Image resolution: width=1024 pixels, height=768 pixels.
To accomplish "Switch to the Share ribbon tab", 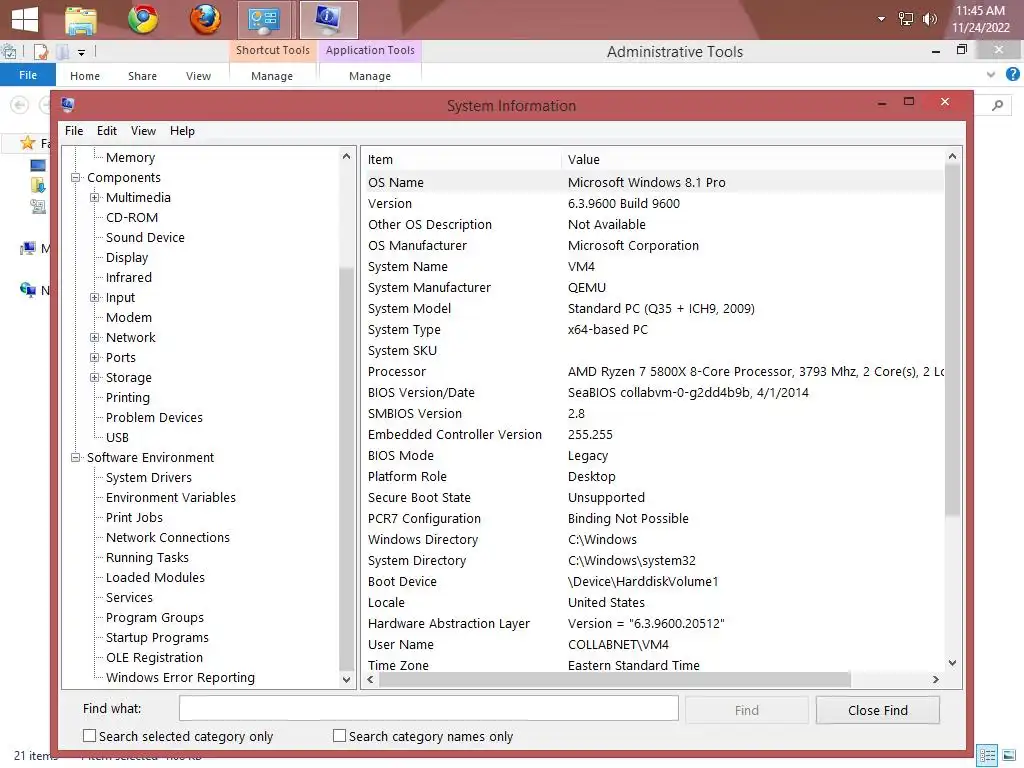I will coord(142,76).
